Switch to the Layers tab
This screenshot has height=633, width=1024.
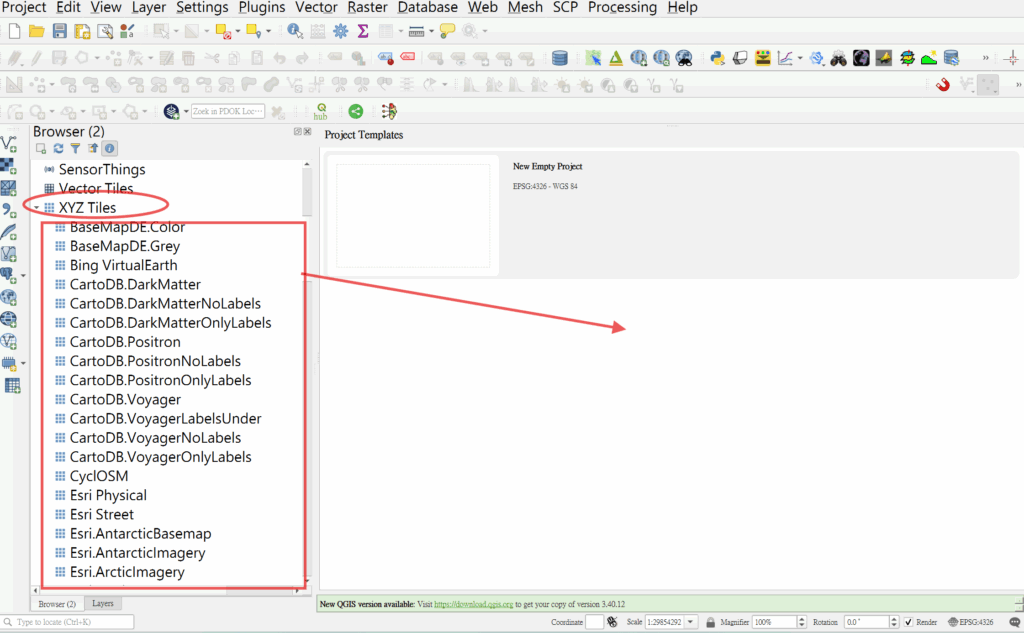[x=102, y=604]
